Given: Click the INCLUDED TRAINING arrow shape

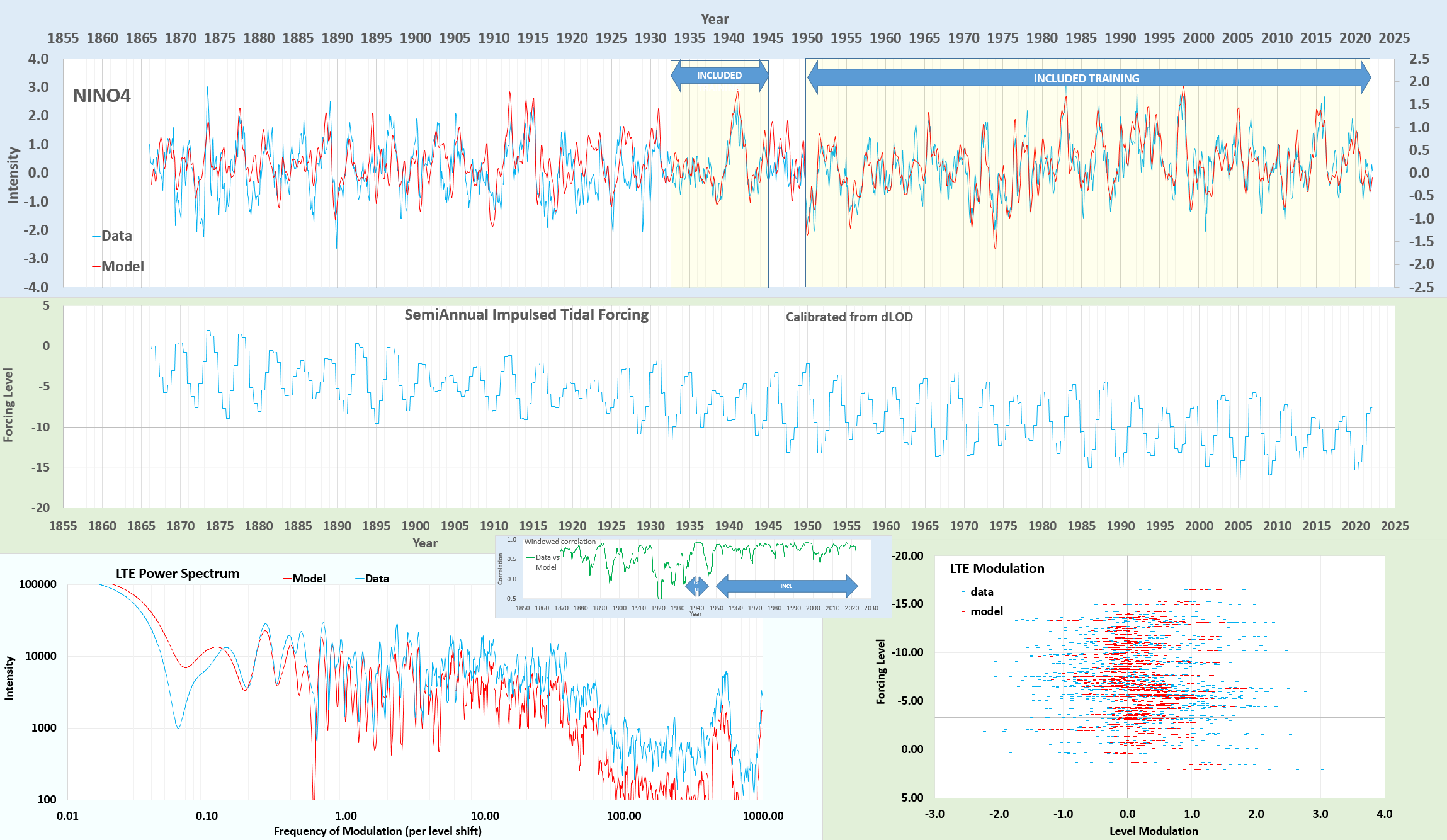Looking at the screenshot, I should click(1087, 78).
